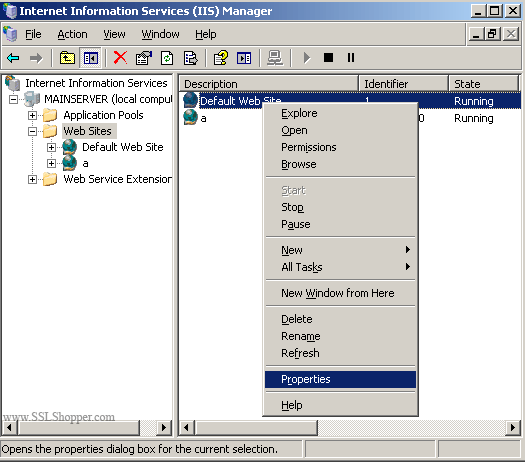The image size is (525, 463).
Task: Toggle the Show/Hide Console Tree button
Action: pos(91,58)
